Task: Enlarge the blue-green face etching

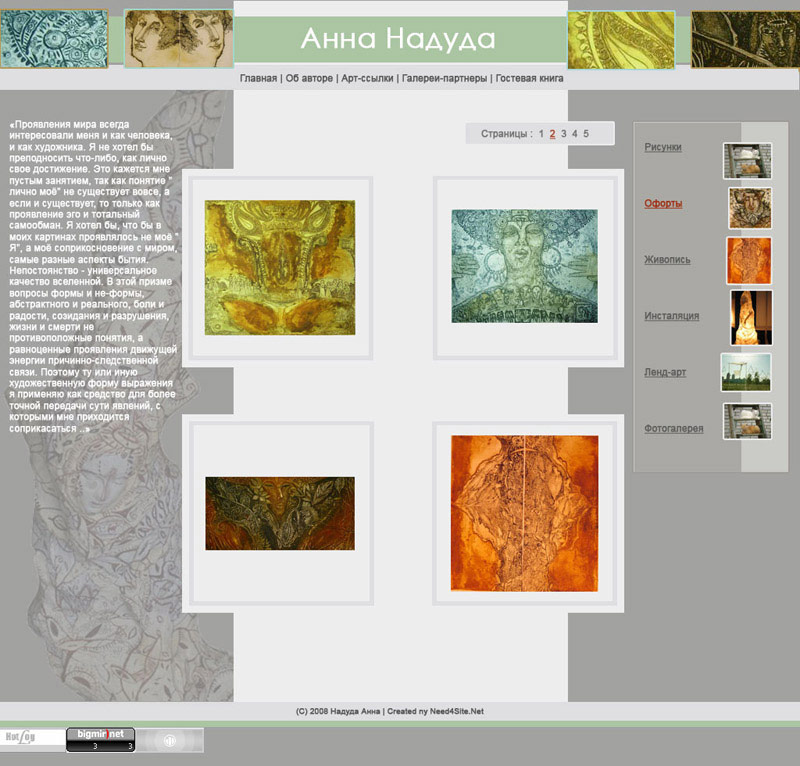Action: tap(524, 266)
